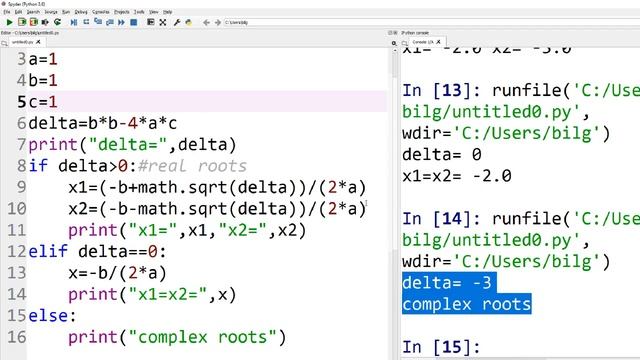Open the Run menu
The width and height of the screenshot is (640, 360).
(x=66, y=12)
